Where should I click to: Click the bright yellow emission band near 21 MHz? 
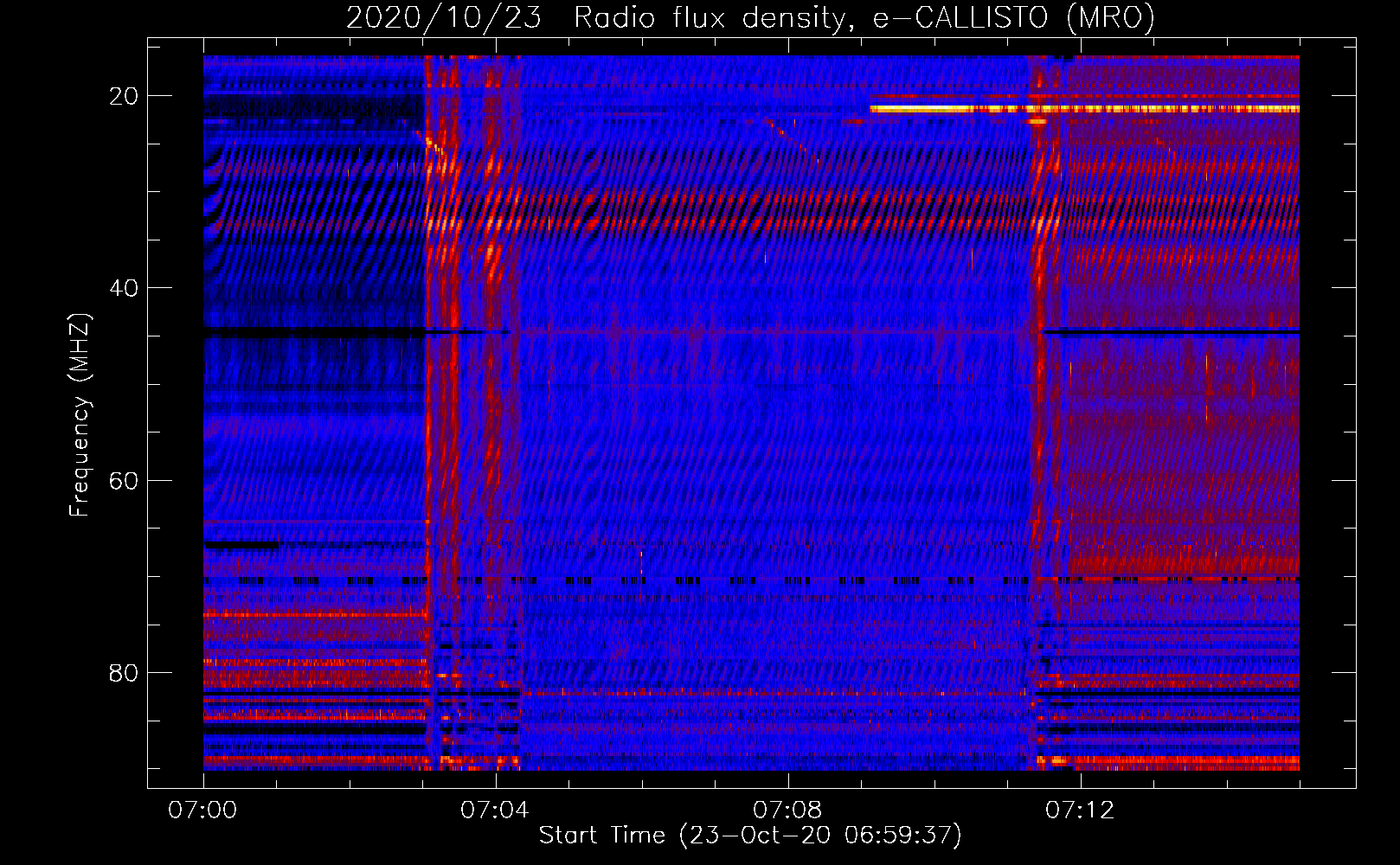pyautogui.click(x=1085, y=109)
